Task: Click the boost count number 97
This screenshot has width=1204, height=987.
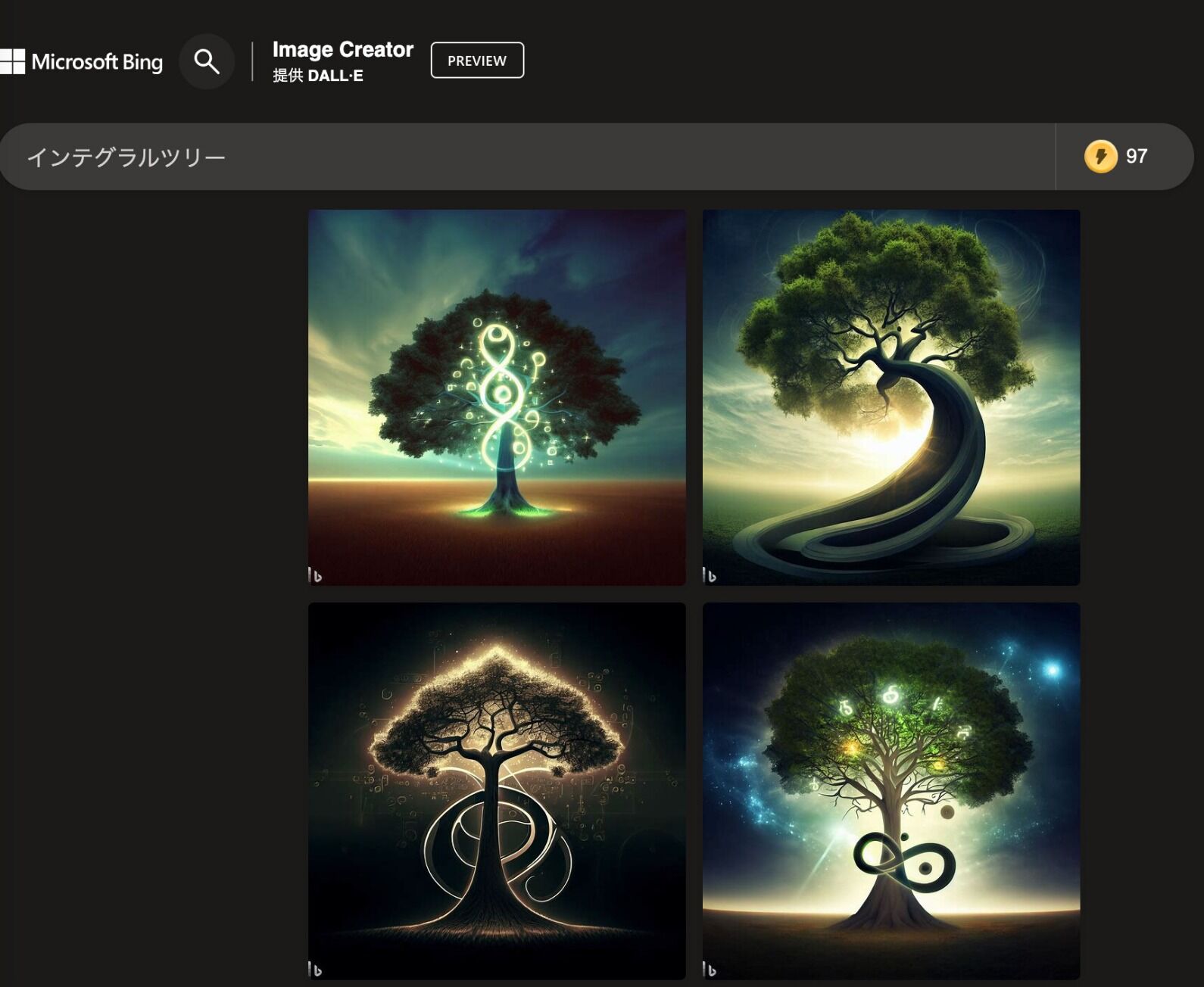Action: 1136,157
